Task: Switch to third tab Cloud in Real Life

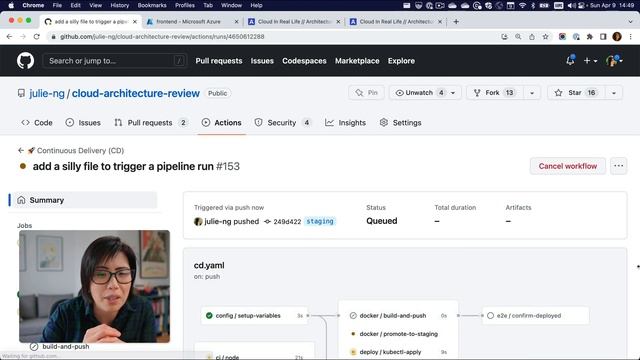Action: point(294,22)
